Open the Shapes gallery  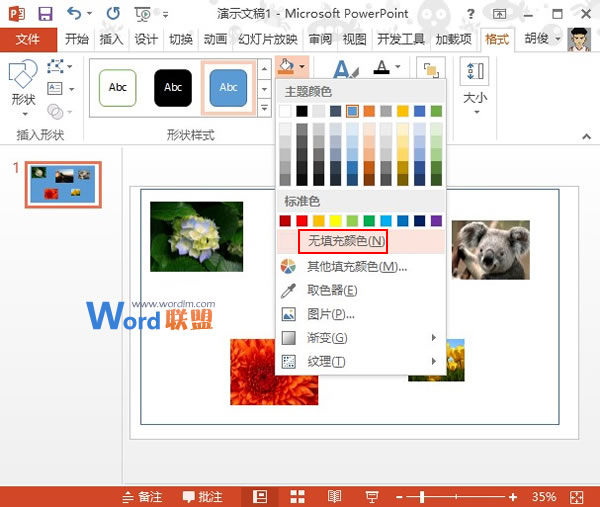(x=23, y=88)
